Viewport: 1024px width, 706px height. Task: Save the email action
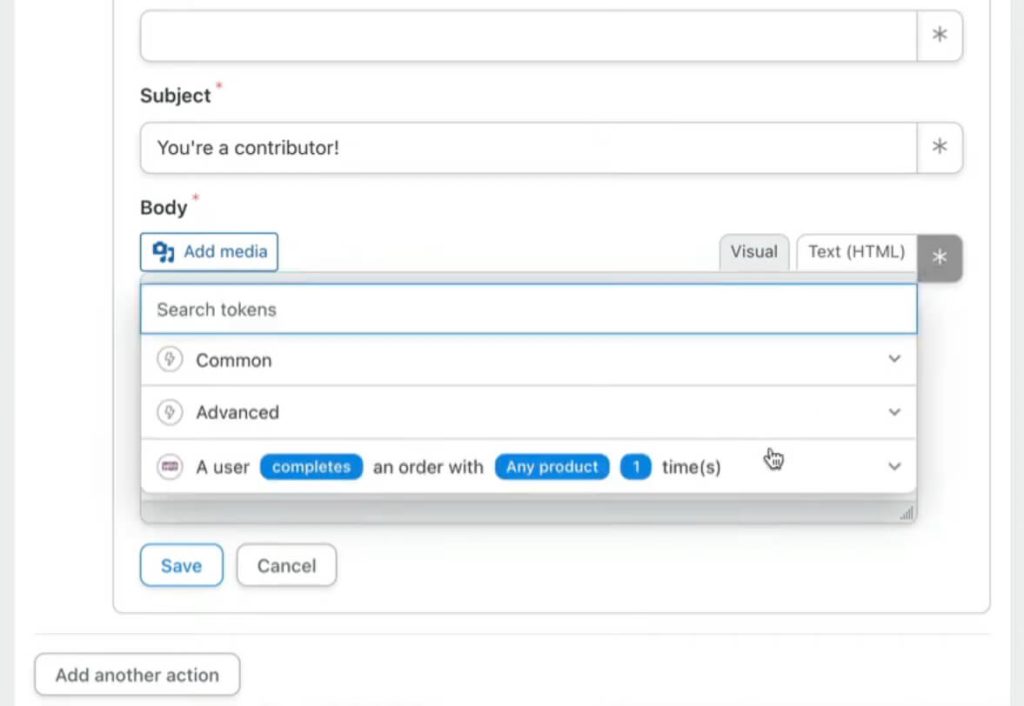[181, 565]
